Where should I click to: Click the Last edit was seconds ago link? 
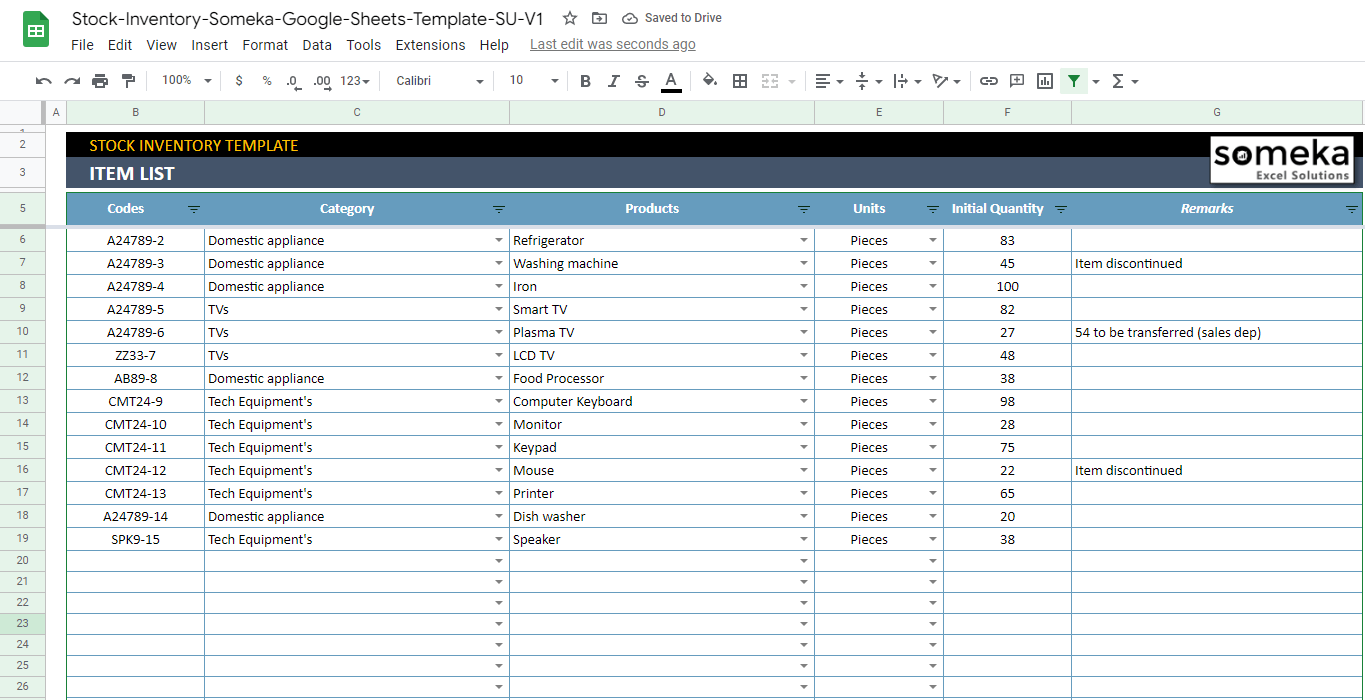pos(612,44)
